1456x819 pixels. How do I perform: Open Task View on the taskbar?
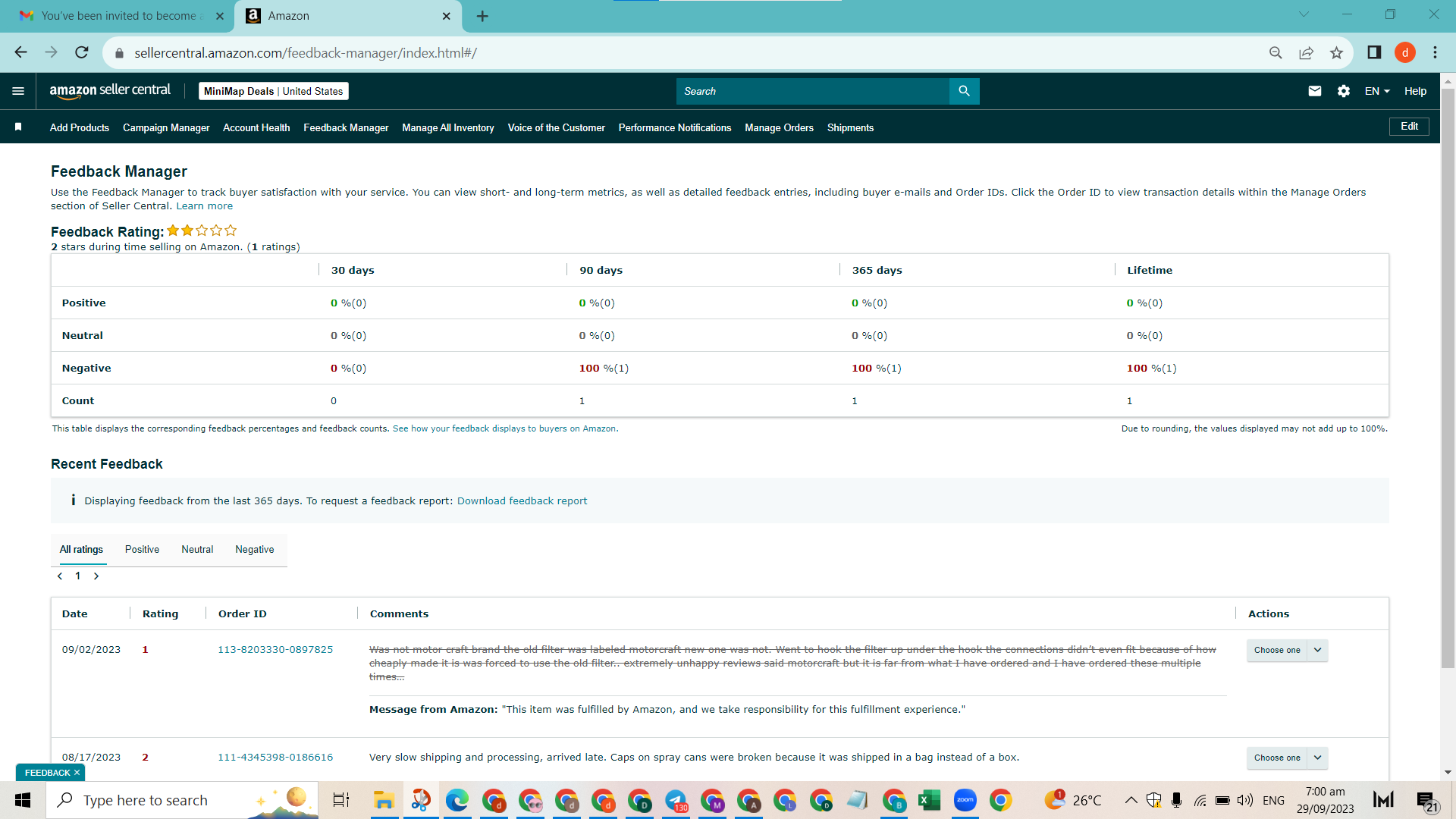pyautogui.click(x=341, y=800)
